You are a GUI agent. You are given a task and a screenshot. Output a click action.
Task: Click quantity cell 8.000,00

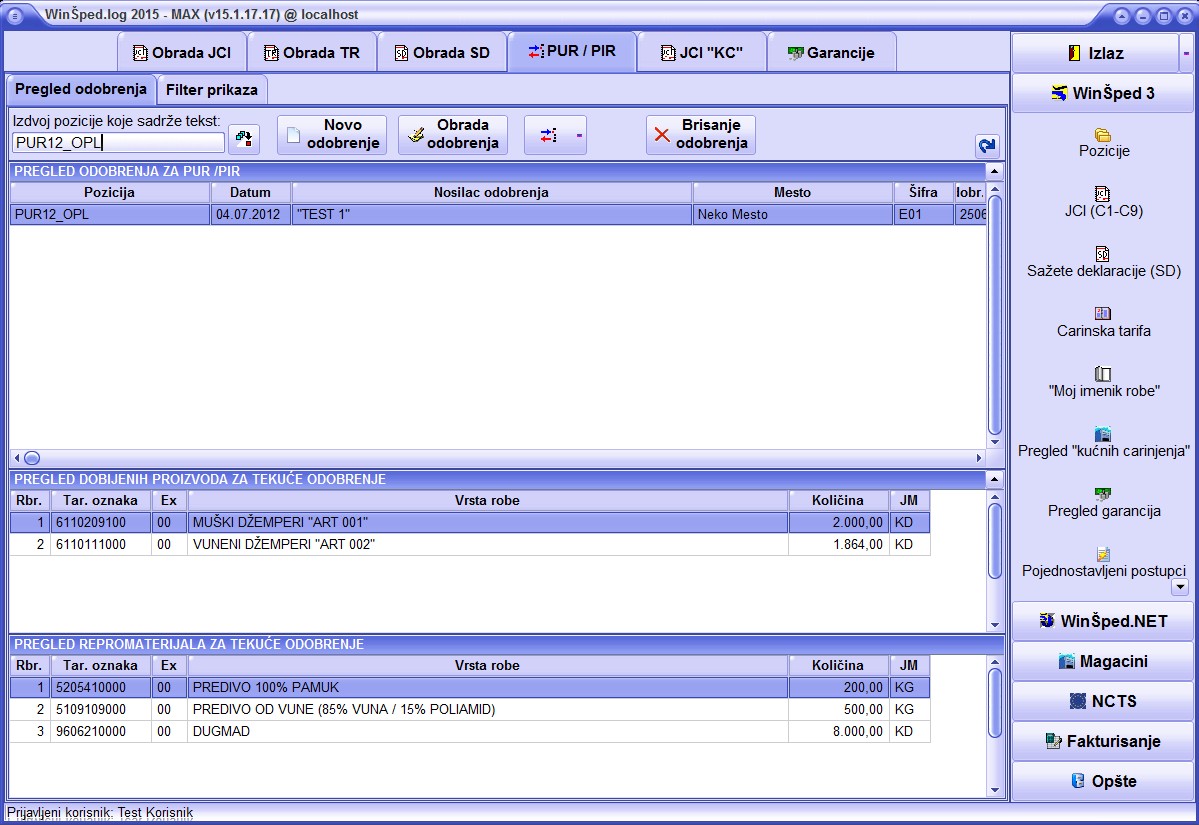pos(838,732)
